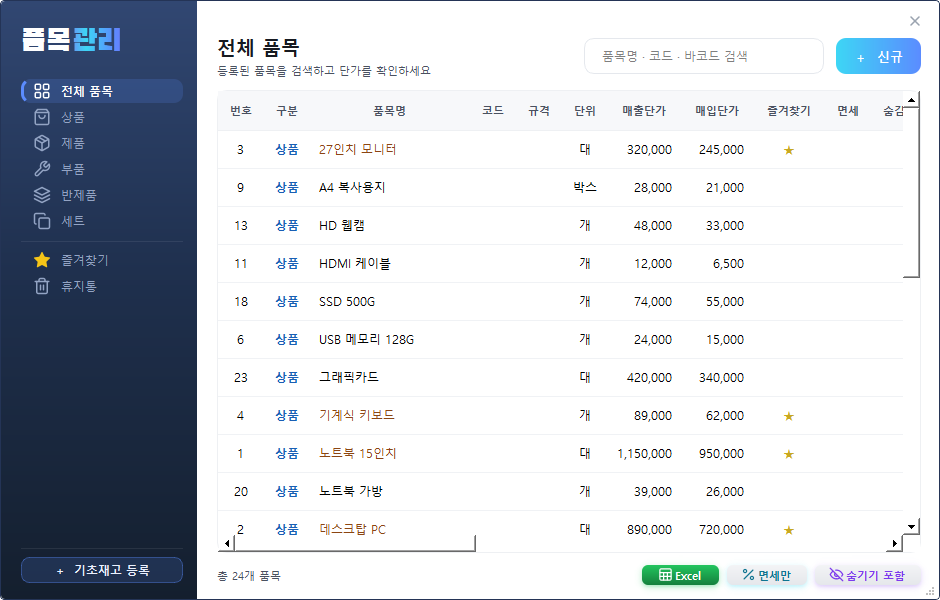Select the USB 메모리 128G item name
This screenshot has height=600, width=940.
pos(366,340)
